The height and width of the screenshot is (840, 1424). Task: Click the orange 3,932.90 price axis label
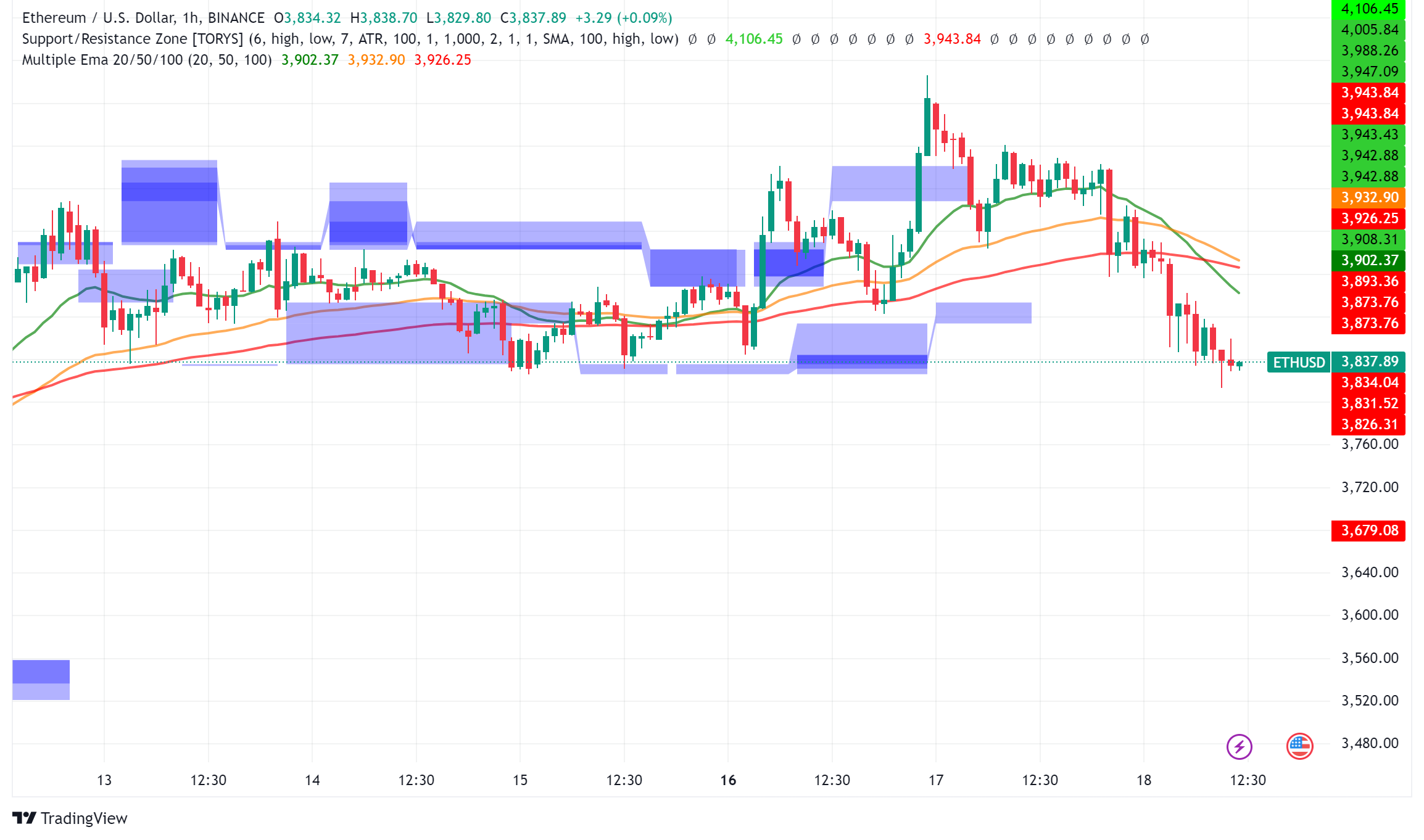pos(1369,197)
